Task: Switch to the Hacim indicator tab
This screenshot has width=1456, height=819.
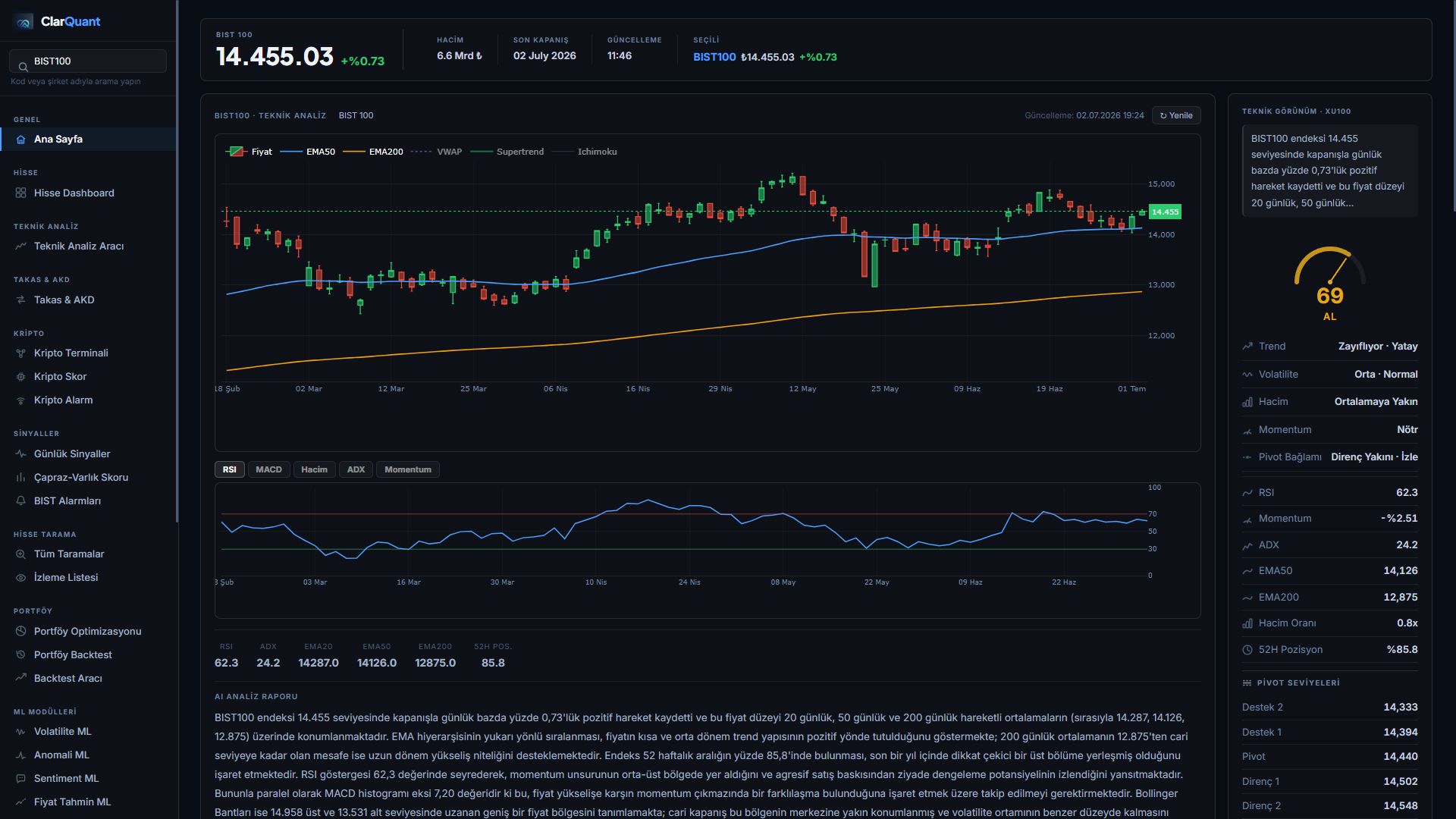Action: [314, 470]
